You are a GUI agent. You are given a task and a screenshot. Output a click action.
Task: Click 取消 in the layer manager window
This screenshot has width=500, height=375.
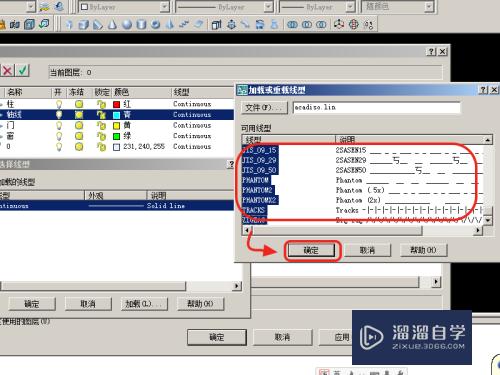click(x=282, y=337)
